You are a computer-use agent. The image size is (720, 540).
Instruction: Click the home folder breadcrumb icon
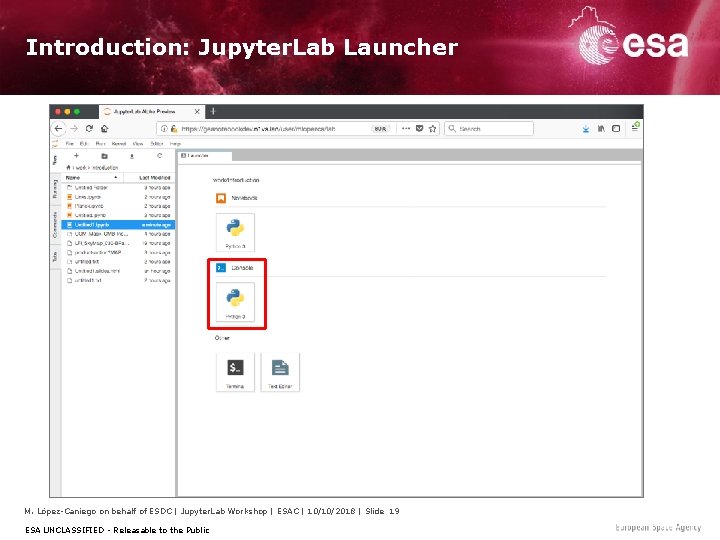click(68, 167)
